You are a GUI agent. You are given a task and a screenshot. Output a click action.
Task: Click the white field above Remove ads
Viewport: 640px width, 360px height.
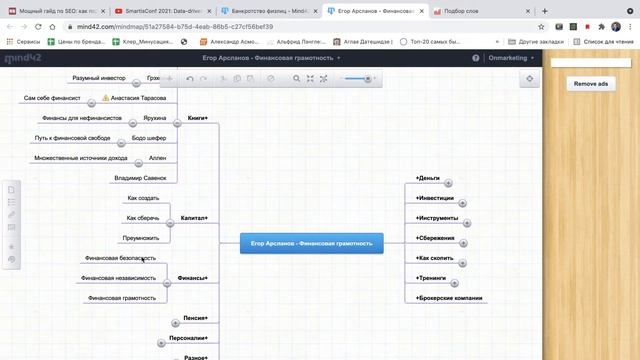point(591,62)
